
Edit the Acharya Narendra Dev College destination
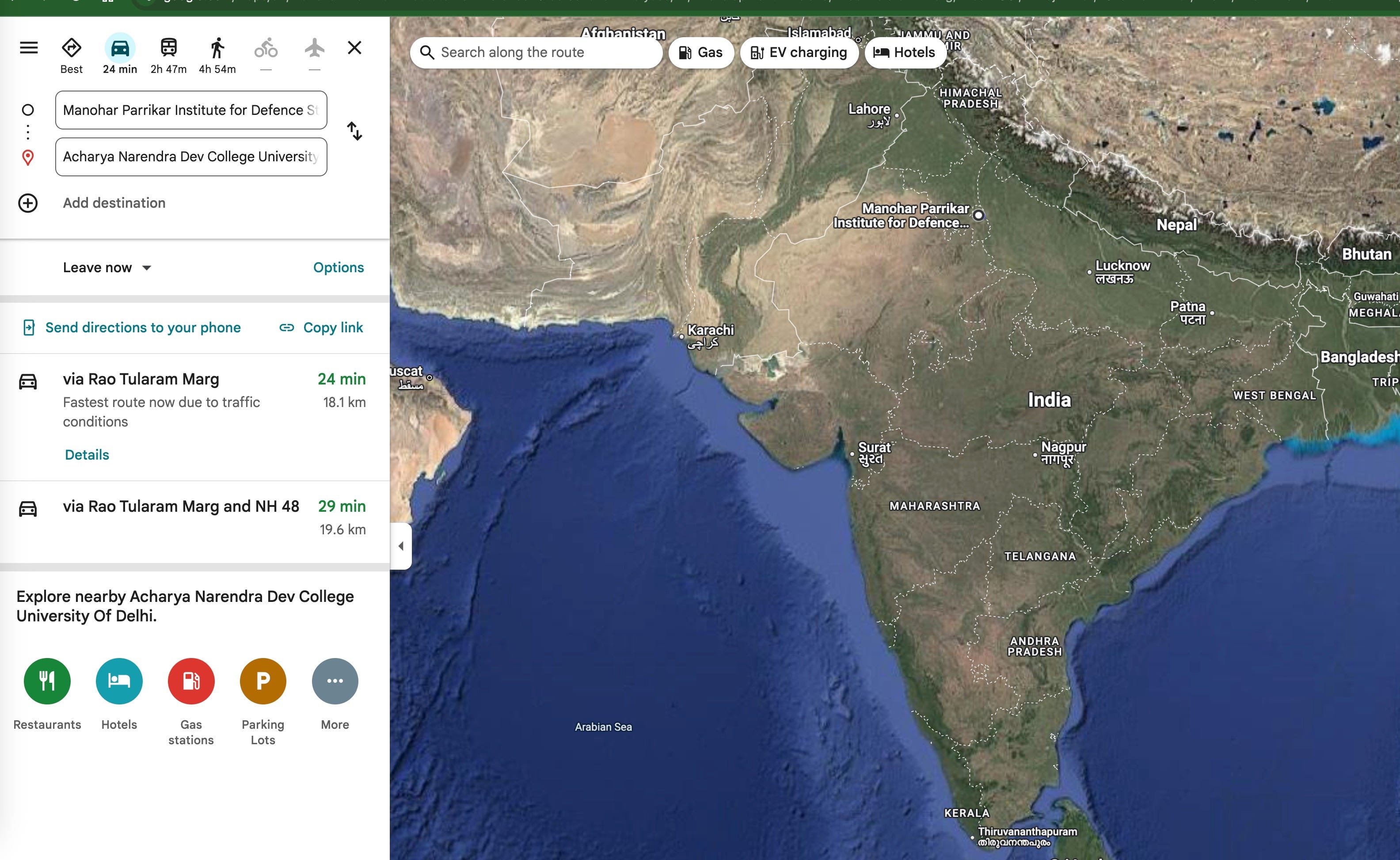pyautogui.click(x=191, y=156)
